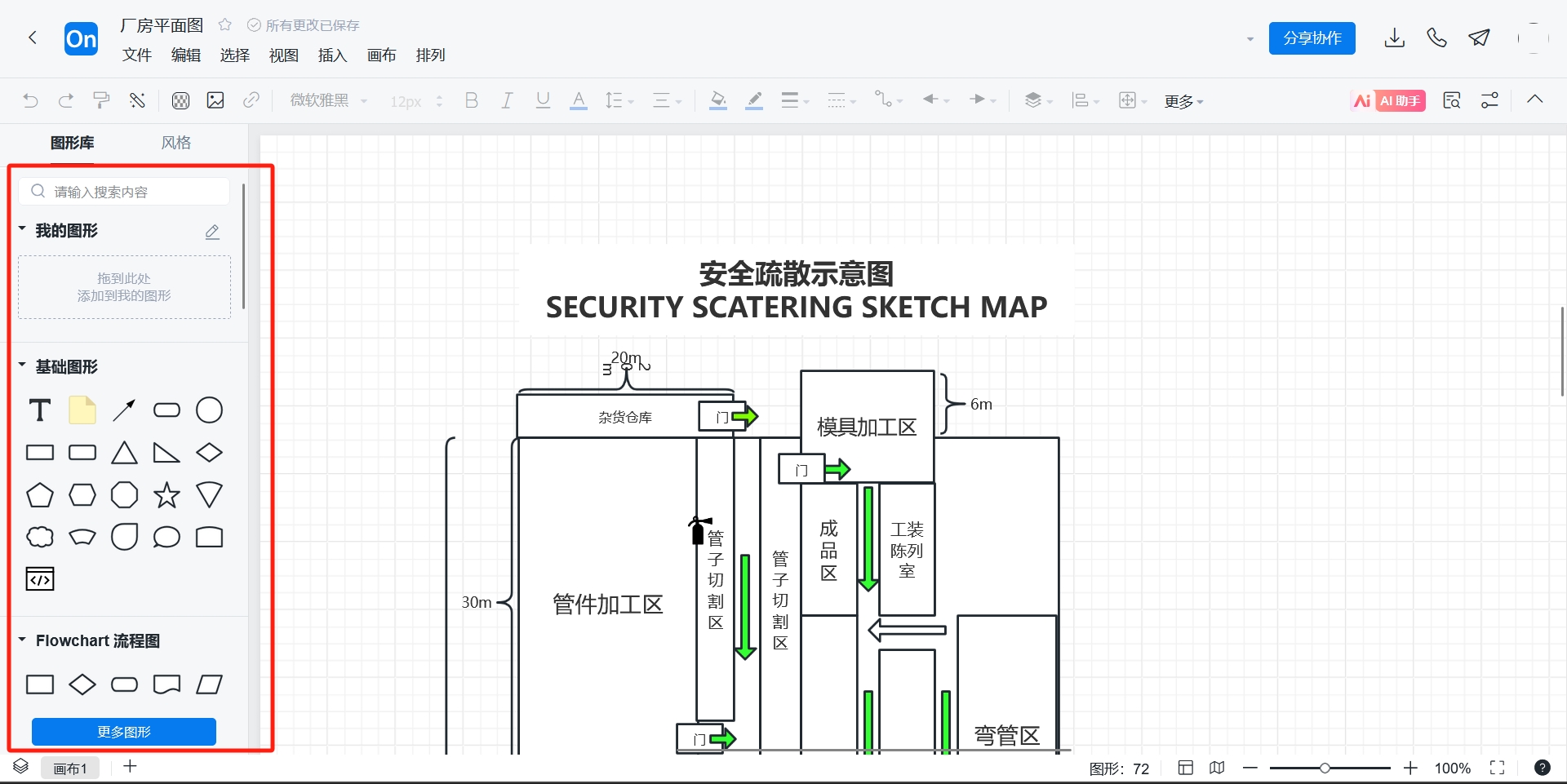Toggle bold text formatting
Image resolution: width=1567 pixels, height=784 pixels.
(471, 100)
